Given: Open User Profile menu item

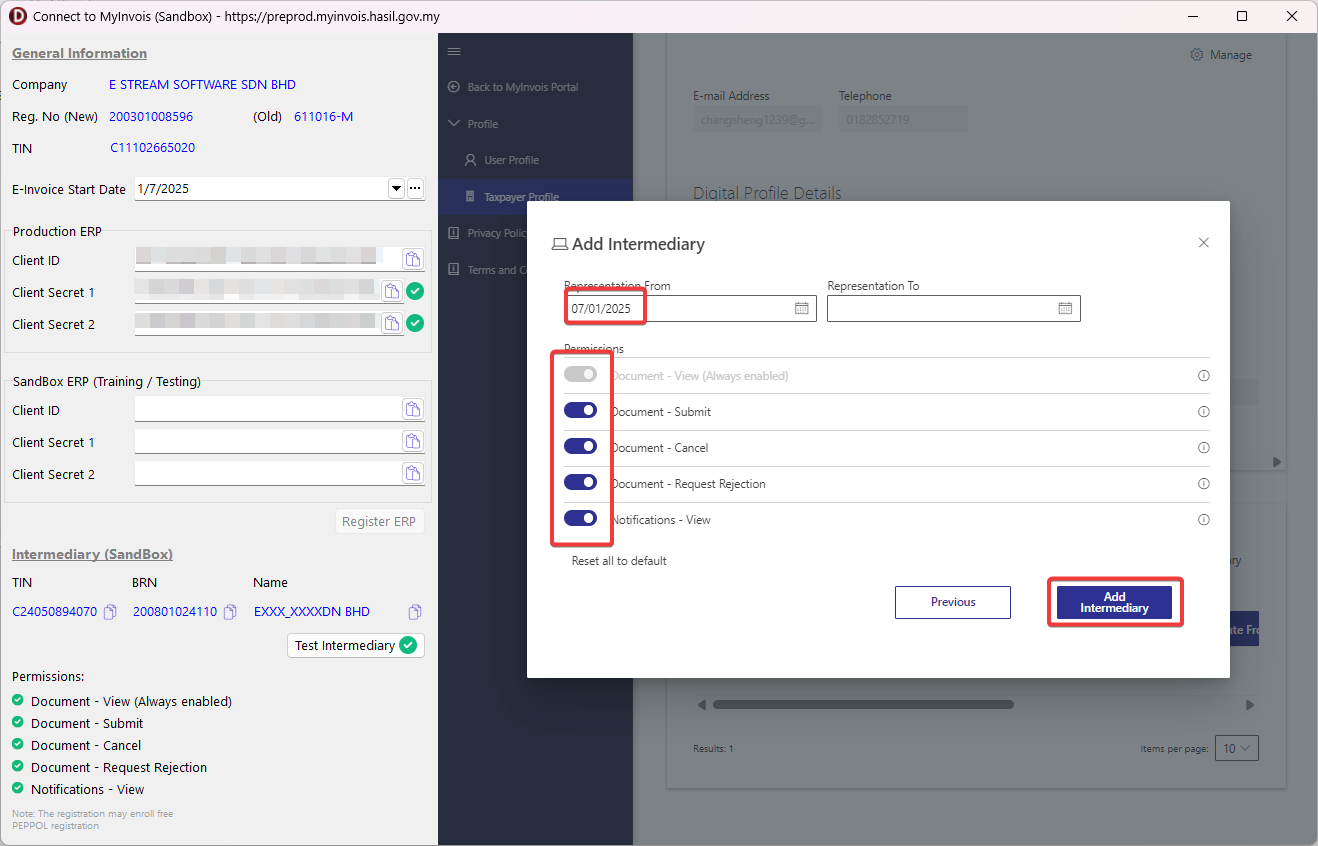Looking at the screenshot, I should (x=511, y=160).
